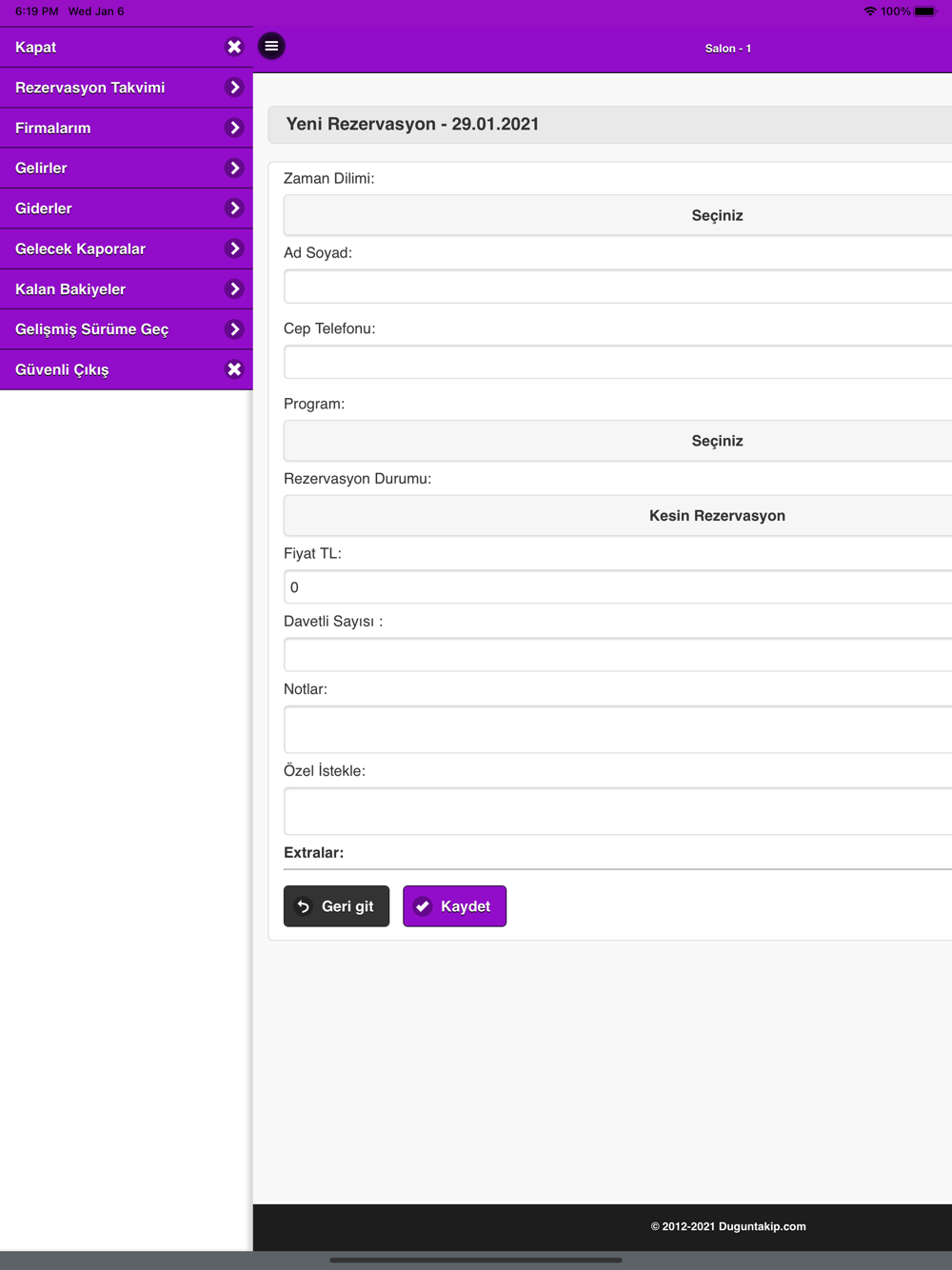Click the Özel İstekle text area
The height and width of the screenshot is (1270, 952).
pyautogui.click(x=619, y=811)
